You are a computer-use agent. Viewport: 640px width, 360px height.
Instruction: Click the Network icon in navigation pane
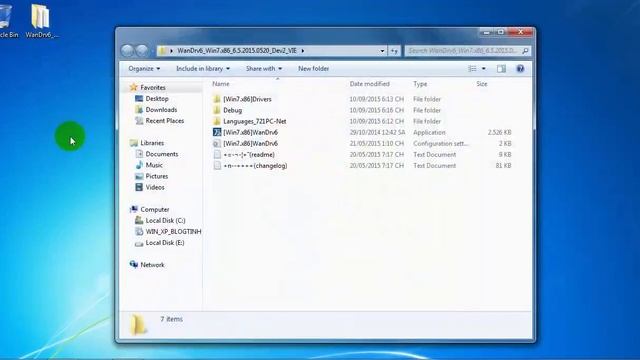click(x=133, y=264)
